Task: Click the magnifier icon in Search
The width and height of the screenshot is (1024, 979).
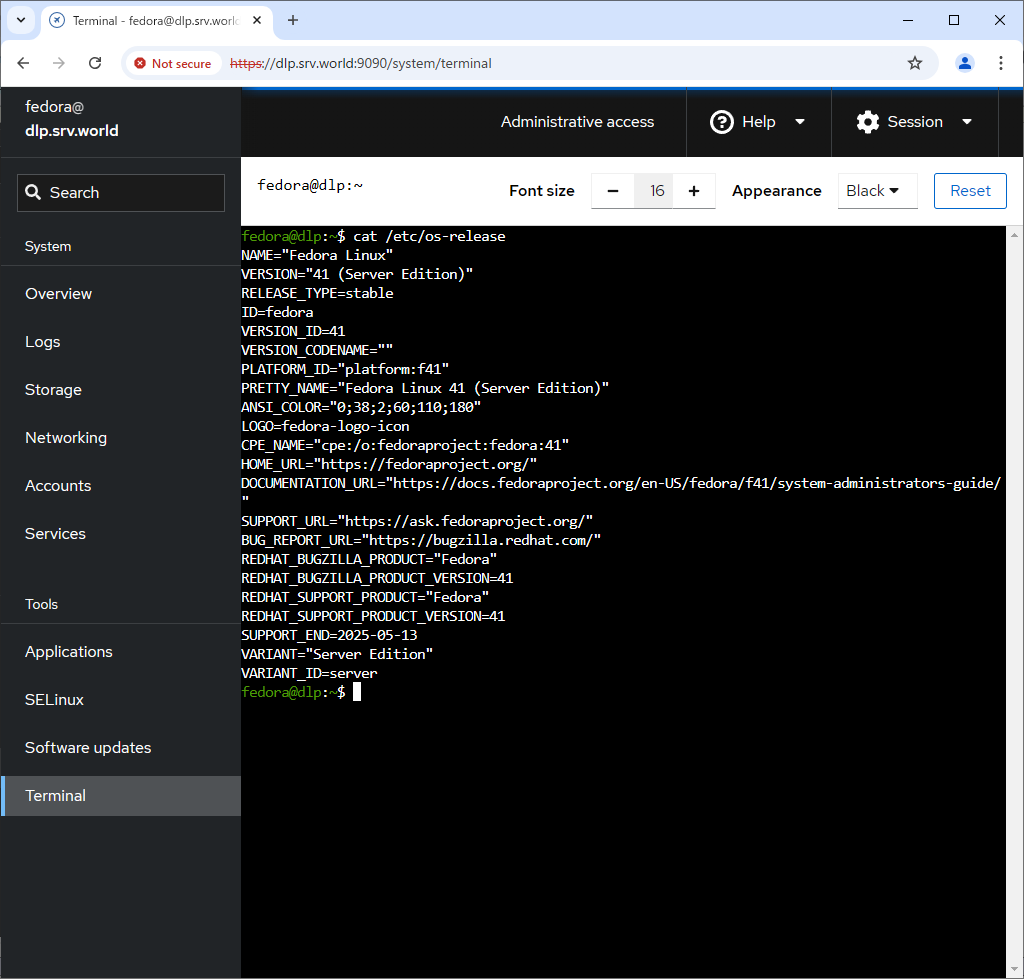Action: (x=33, y=192)
